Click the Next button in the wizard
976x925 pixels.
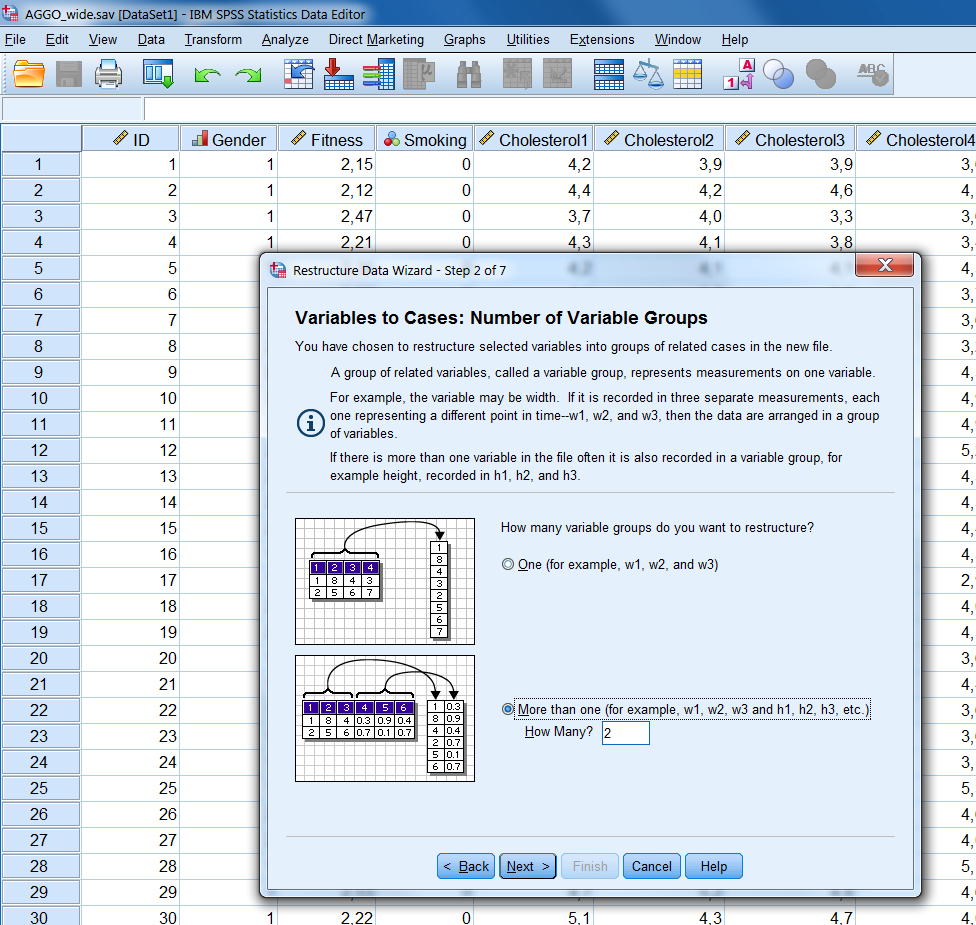527,866
